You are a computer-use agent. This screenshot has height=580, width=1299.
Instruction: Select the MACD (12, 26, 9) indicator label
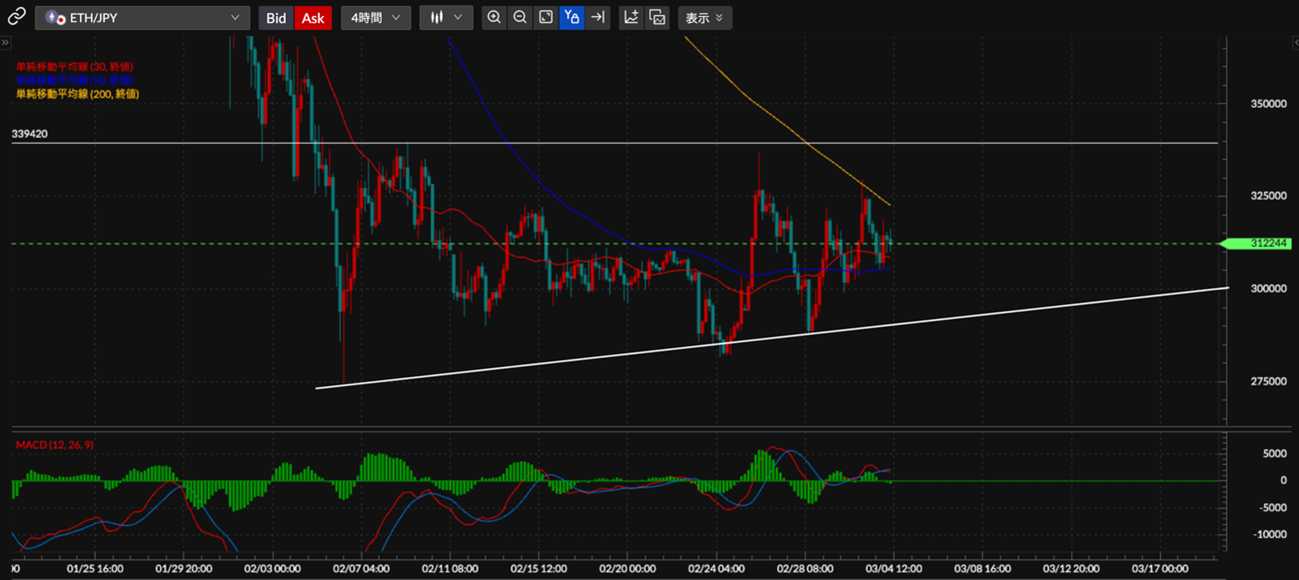[57, 444]
